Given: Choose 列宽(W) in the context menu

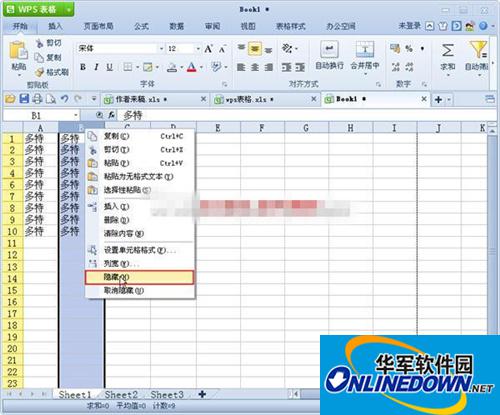Looking at the screenshot, I should click(140, 264).
